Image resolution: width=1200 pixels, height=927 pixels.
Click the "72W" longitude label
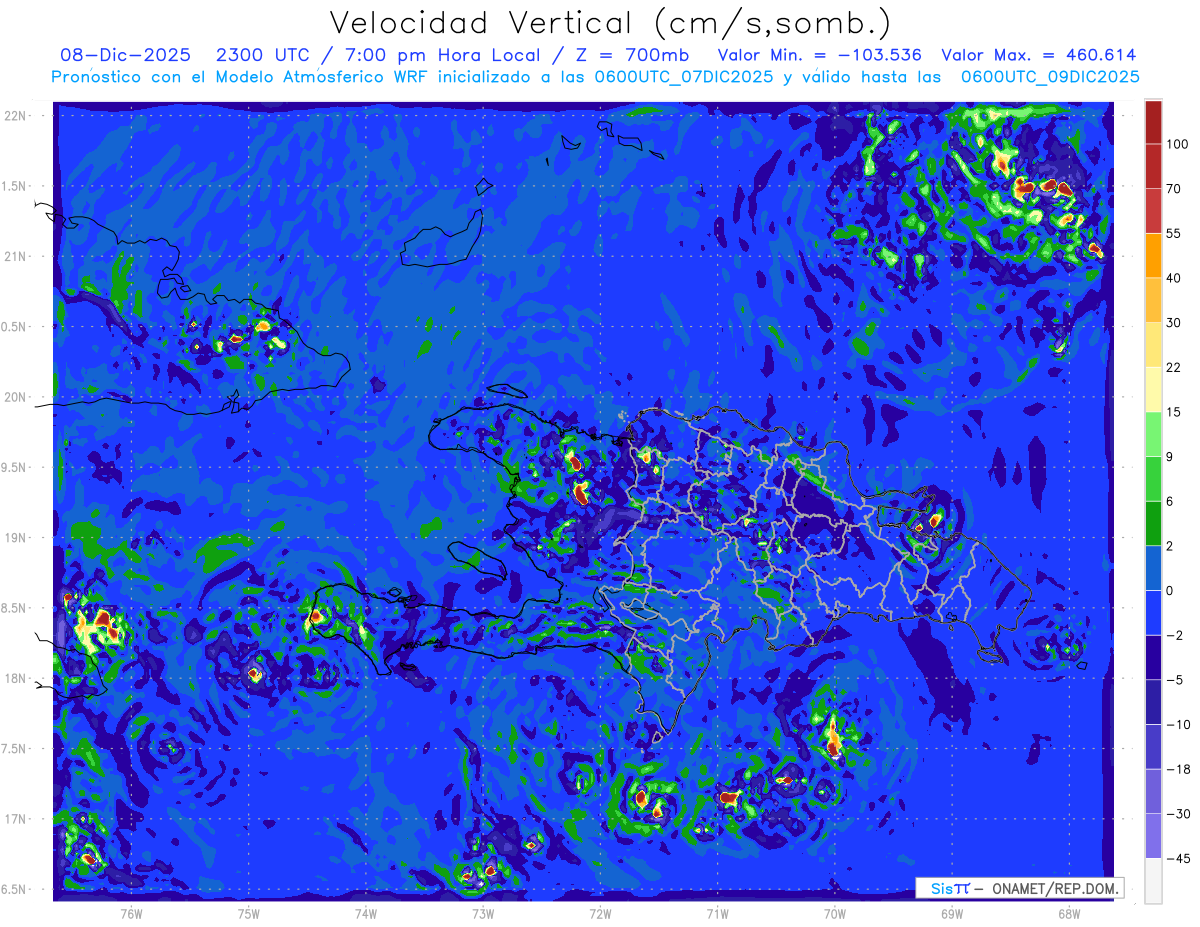click(x=600, y=913)
